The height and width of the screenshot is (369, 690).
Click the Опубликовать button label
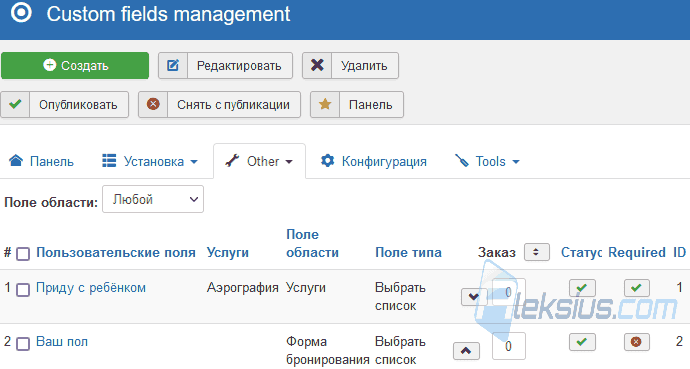point(78,105)
